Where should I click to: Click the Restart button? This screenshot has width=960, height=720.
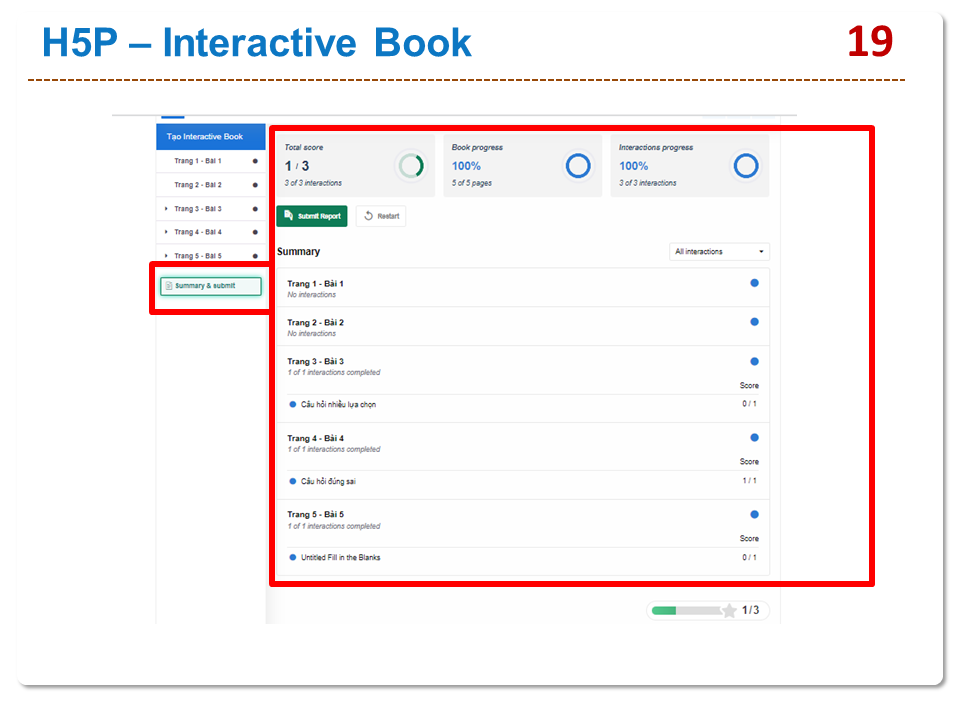pyautogui.click(x=381, y=216)
